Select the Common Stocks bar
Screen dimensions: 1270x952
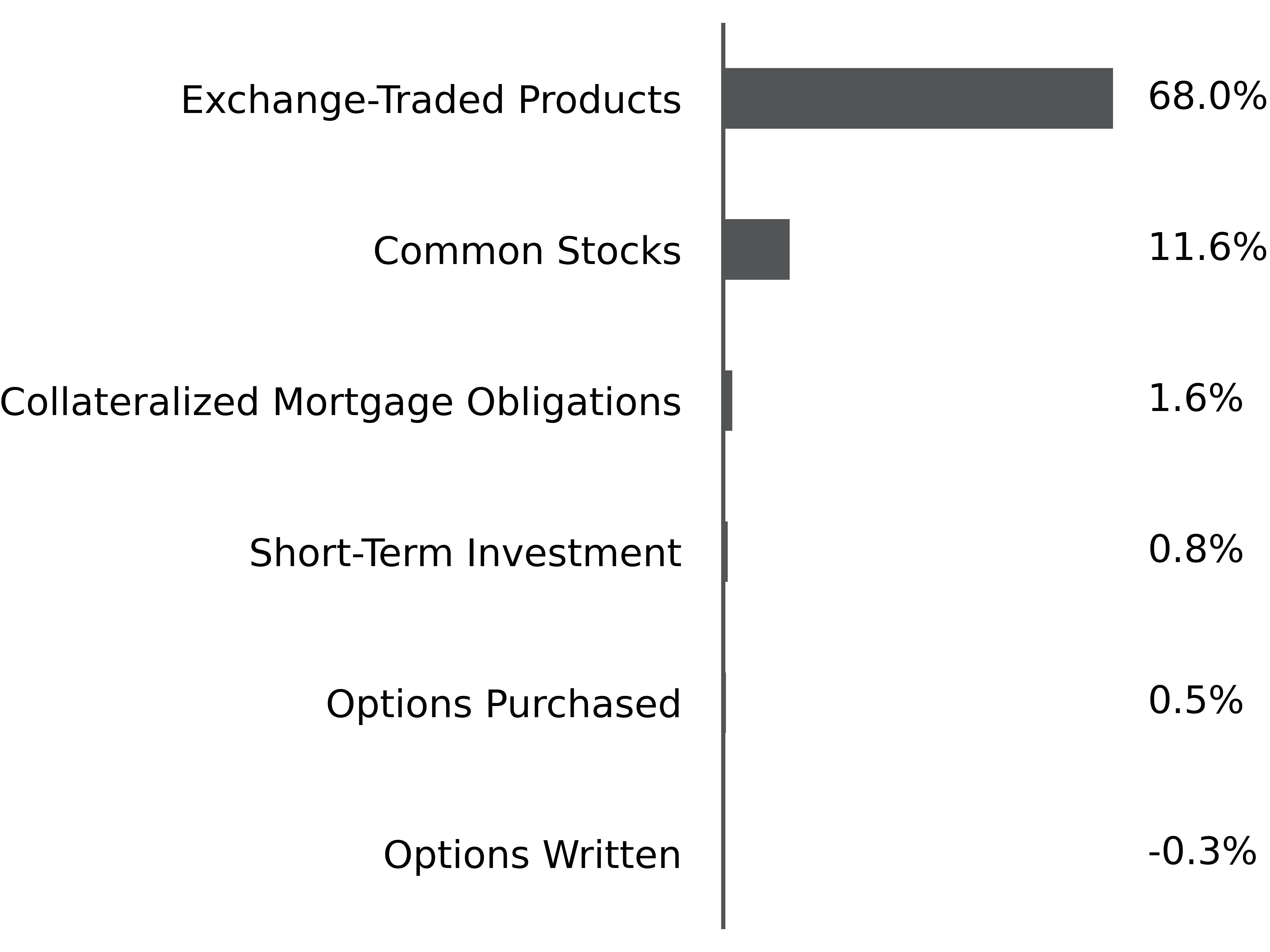(757, 249)
